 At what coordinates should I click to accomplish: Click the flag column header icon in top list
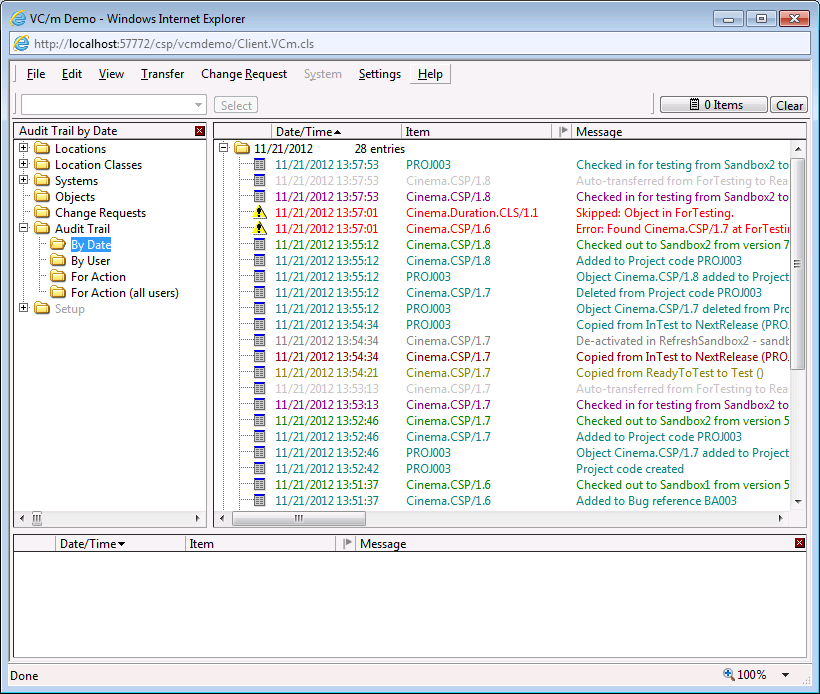tap(563, 131)
